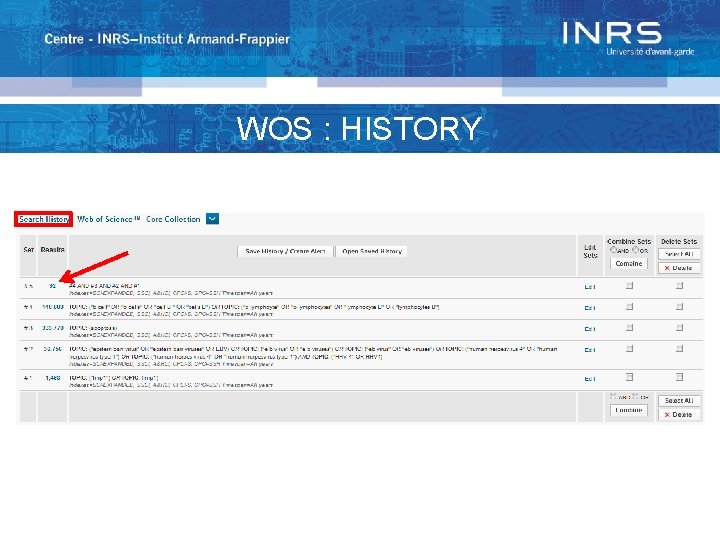This screenshot has height=540, width=720.
Task: Open results count of epstein barr virus set
Action: pyautogui.click(x=53, y=349)
